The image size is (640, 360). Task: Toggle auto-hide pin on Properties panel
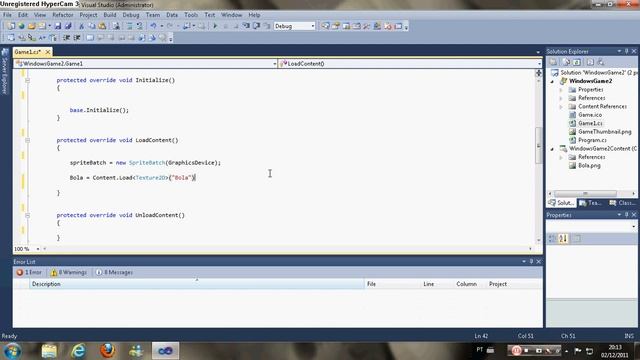[627, 215]
